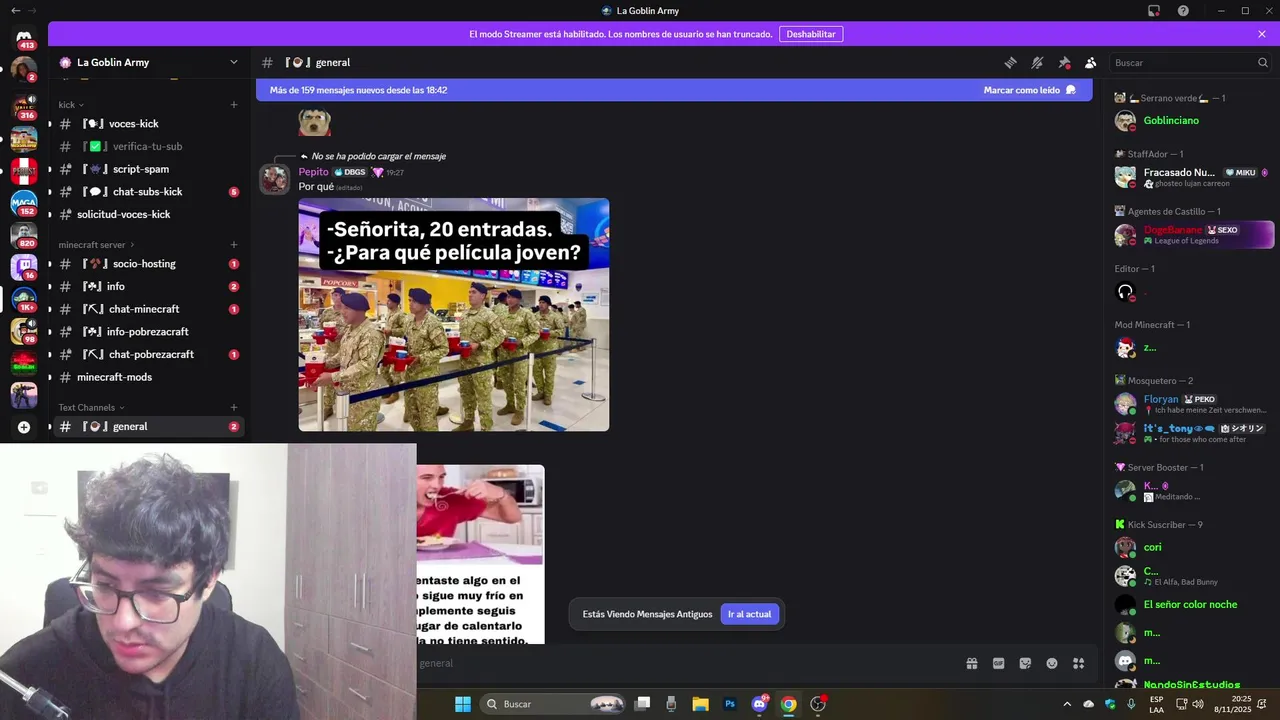Open the GIF picker icon

[998, 663]
